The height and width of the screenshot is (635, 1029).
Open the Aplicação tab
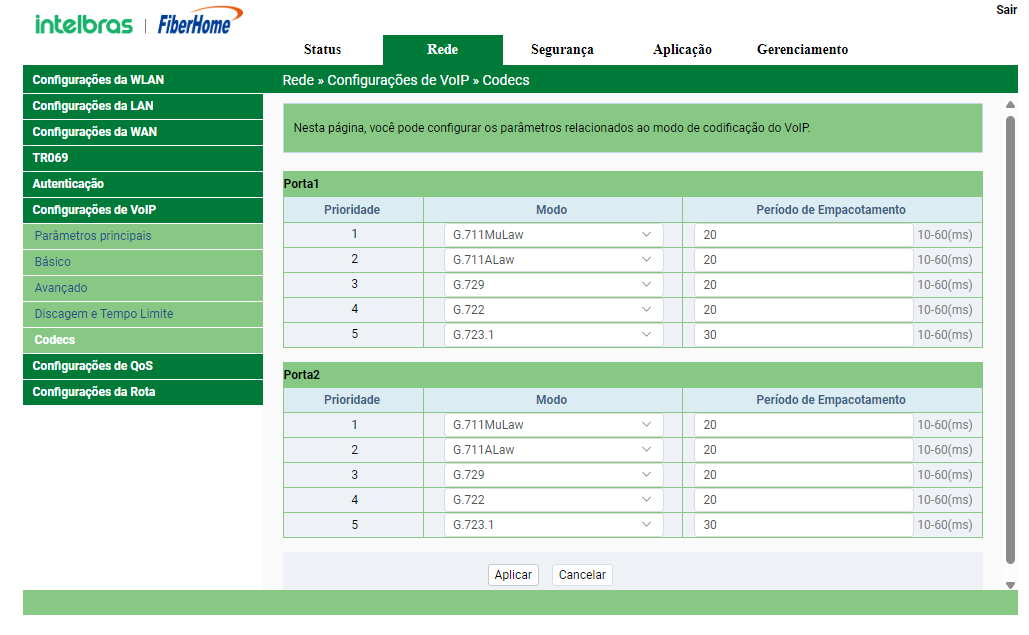tap(682, 50)
